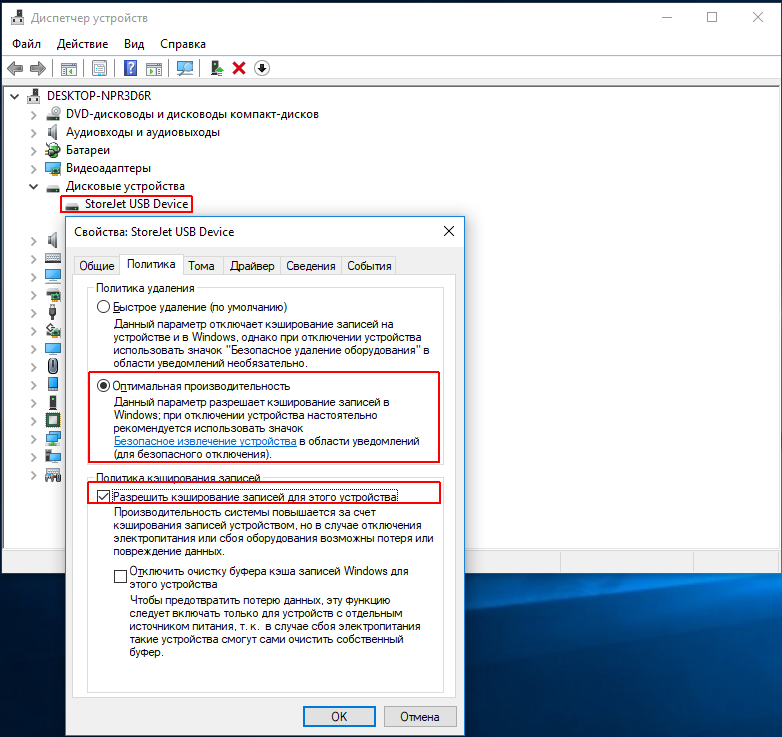Select the Видеоадаптеры display adapter icon
The image size is (782, 737).
pos(53,169)
